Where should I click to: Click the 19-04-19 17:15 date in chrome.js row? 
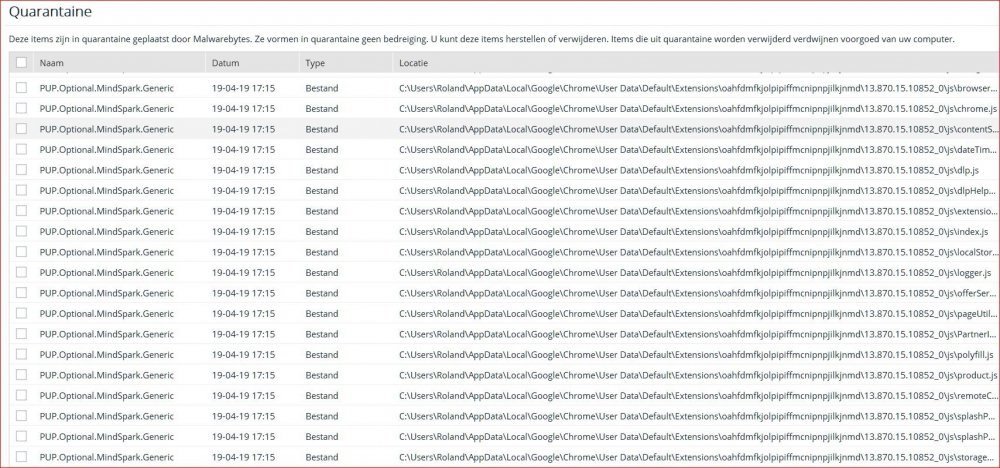point(244,109)
